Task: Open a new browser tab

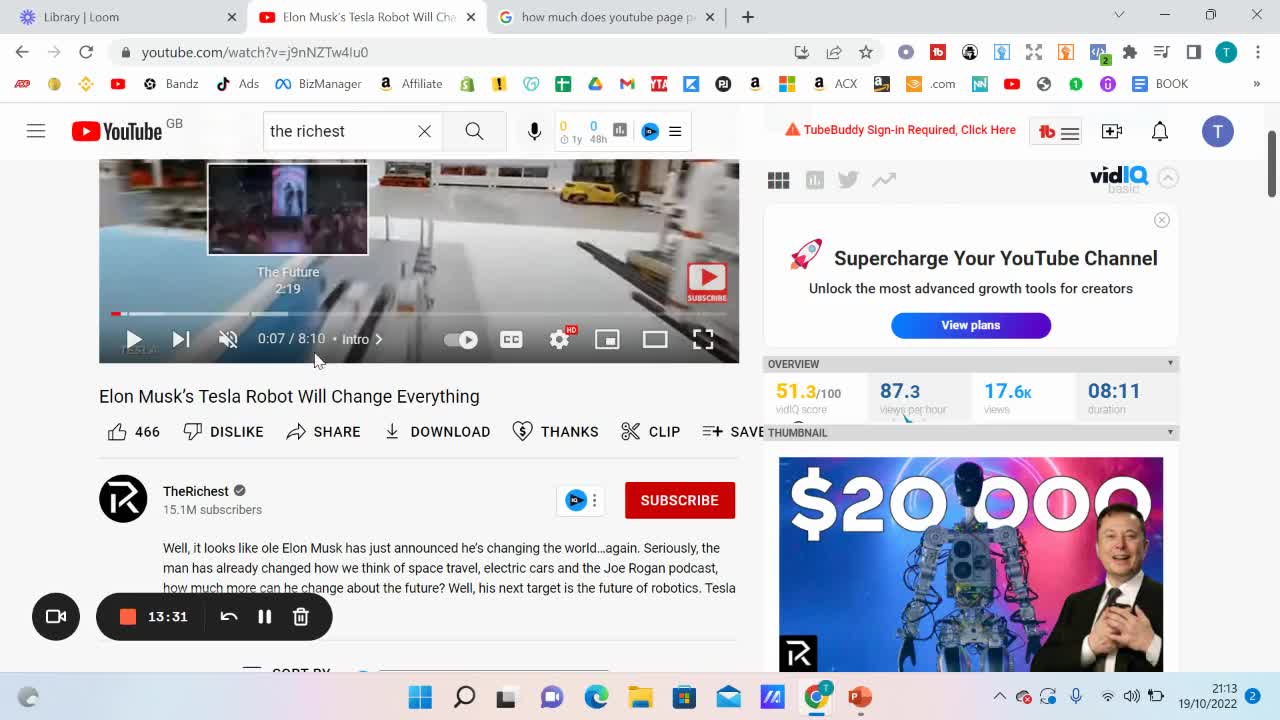Action: 748,17
